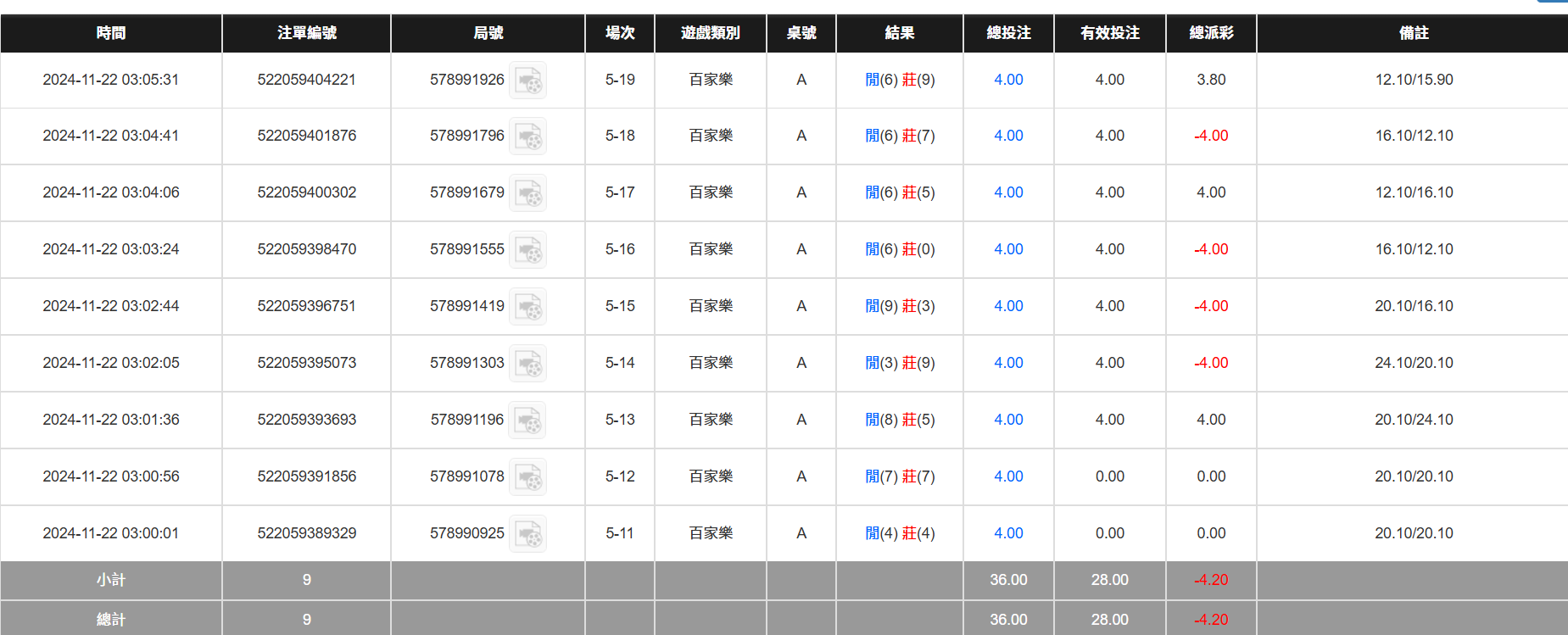Viewport: 1568px width, 635px height.
Task: Click replay icon beside round 578991555
Action: [527, 250]
